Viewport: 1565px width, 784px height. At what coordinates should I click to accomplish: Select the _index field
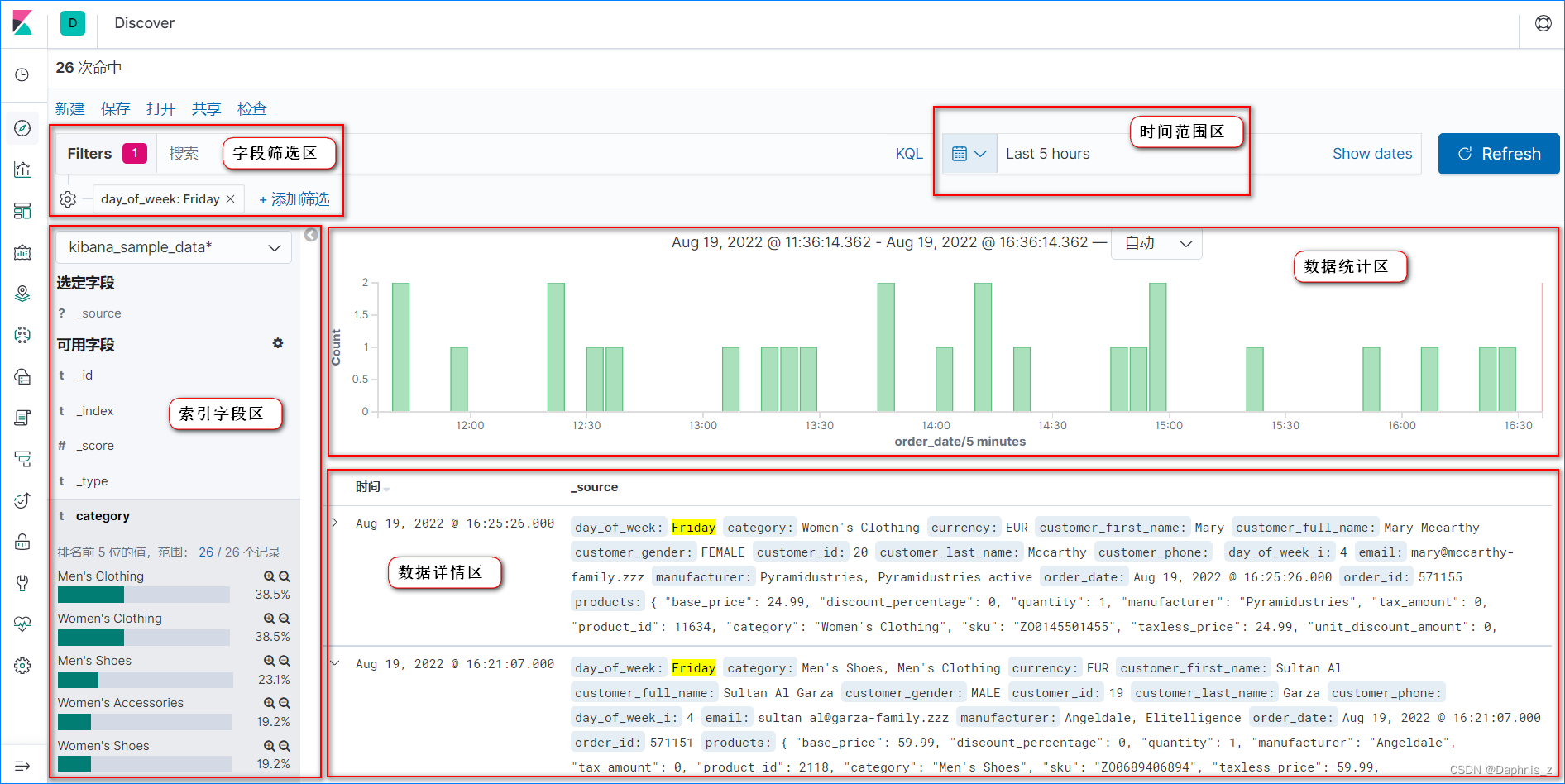[x=95, y=411]
